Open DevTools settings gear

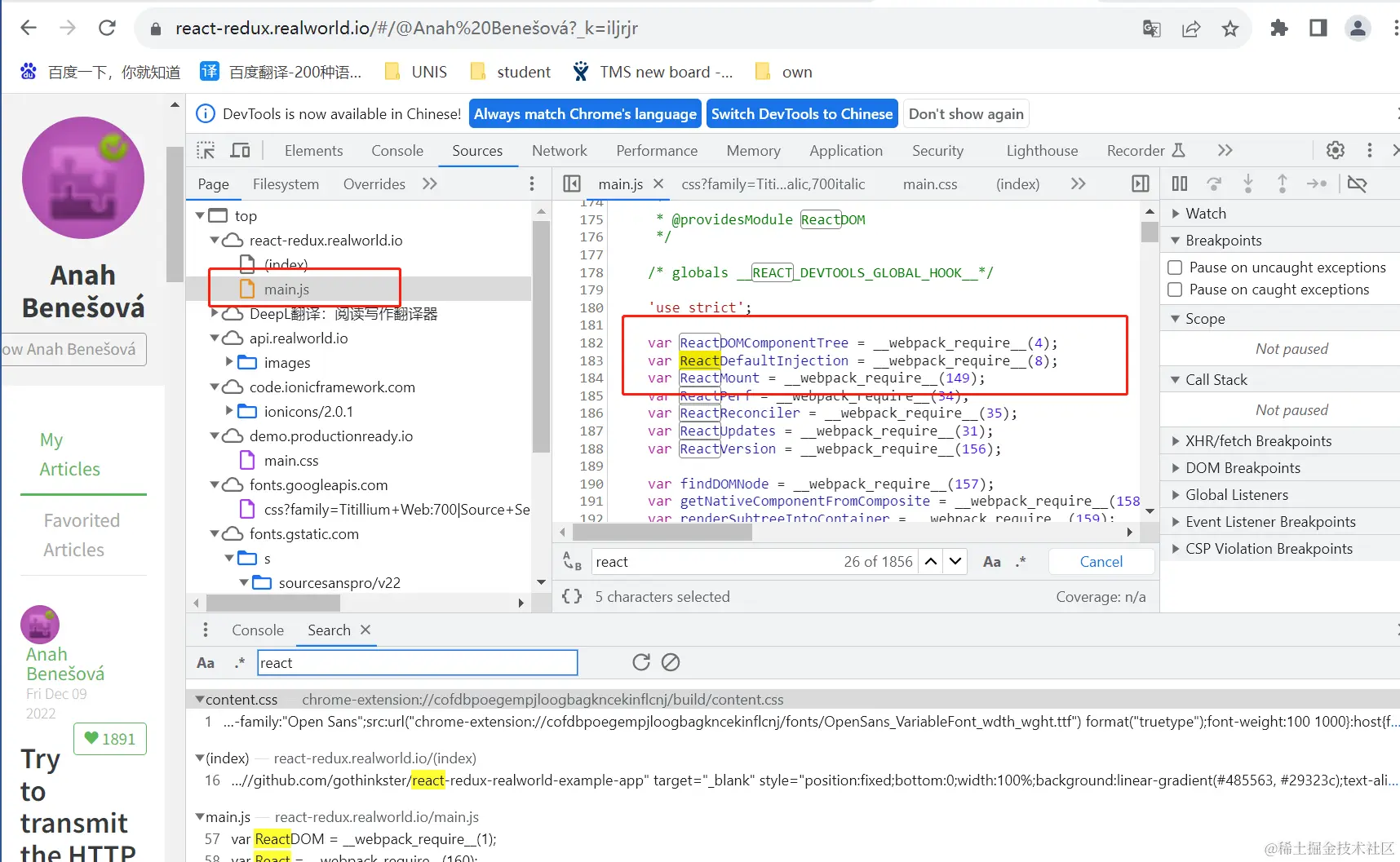click(x=1336, y=150)
